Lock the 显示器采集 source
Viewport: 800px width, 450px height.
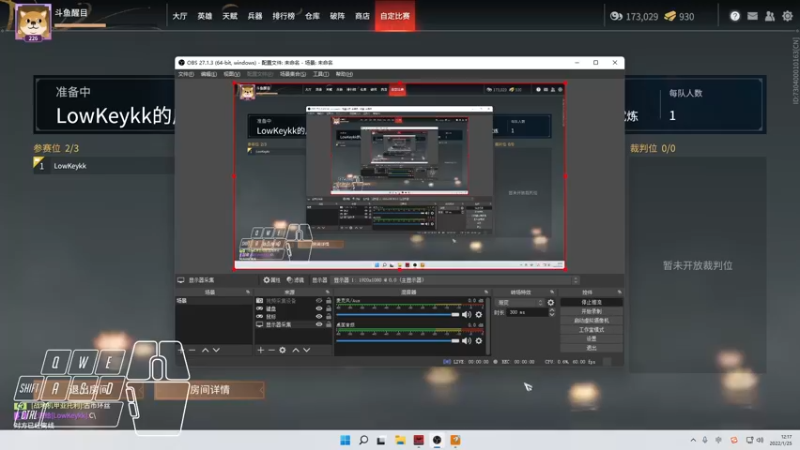coord(329,324)
